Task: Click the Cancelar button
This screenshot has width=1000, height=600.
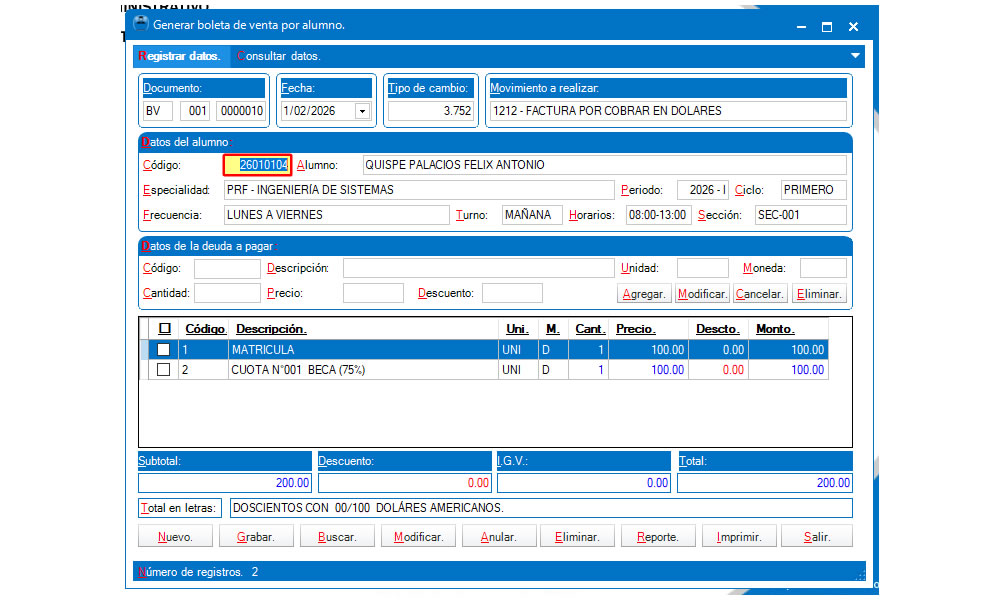Action: tap(759, 294)
